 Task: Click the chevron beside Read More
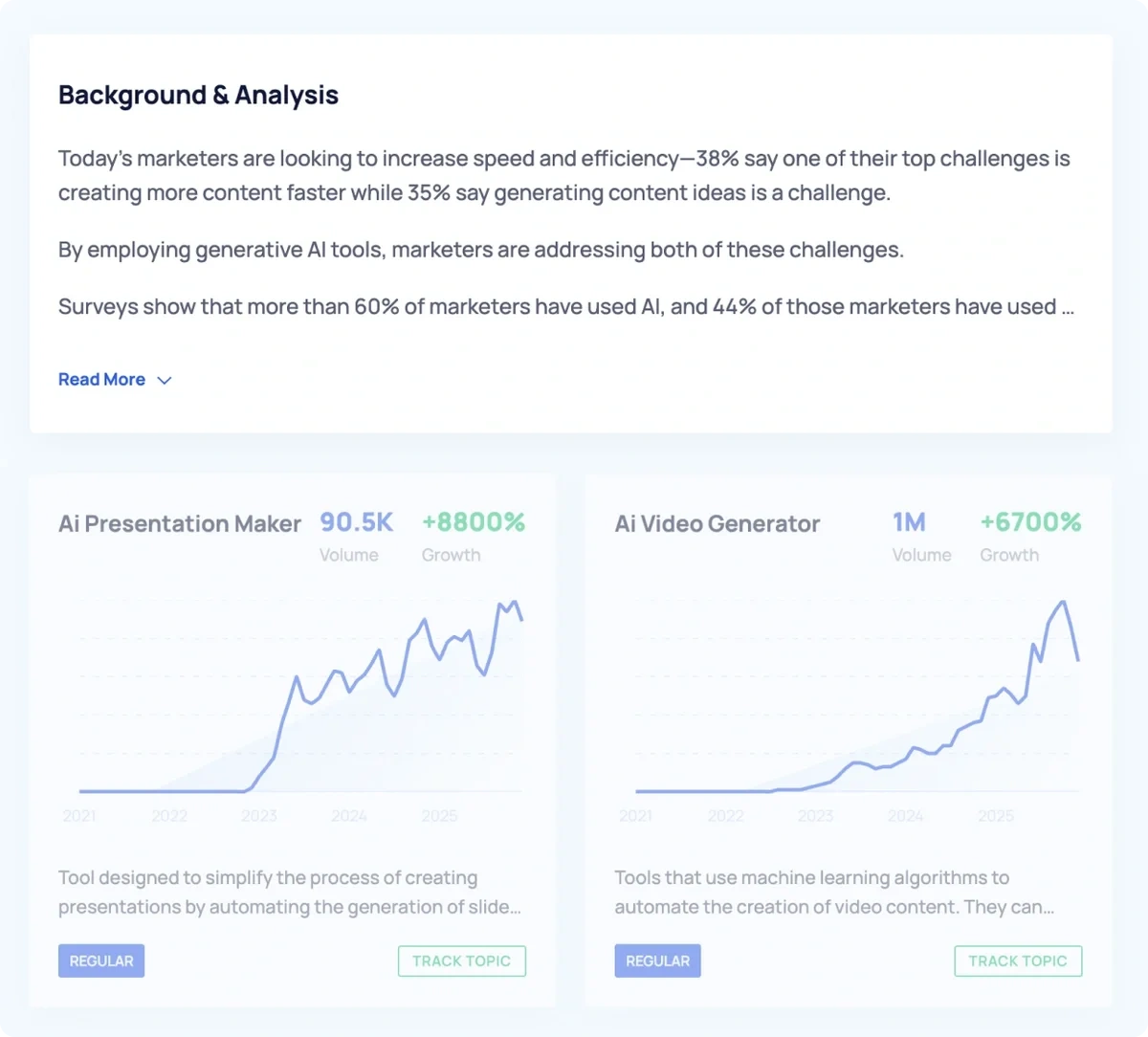click(163, 380)
